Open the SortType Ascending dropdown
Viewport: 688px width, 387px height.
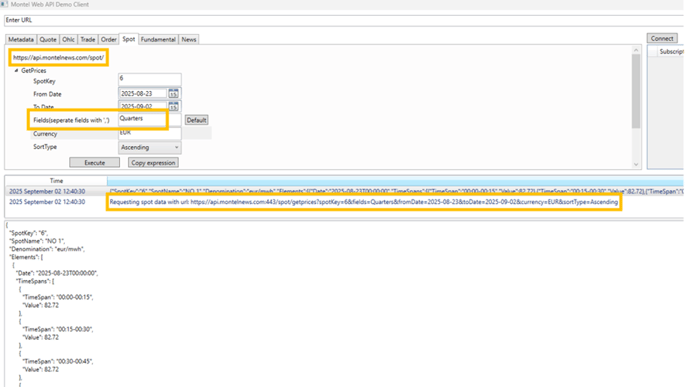(150, 147)
